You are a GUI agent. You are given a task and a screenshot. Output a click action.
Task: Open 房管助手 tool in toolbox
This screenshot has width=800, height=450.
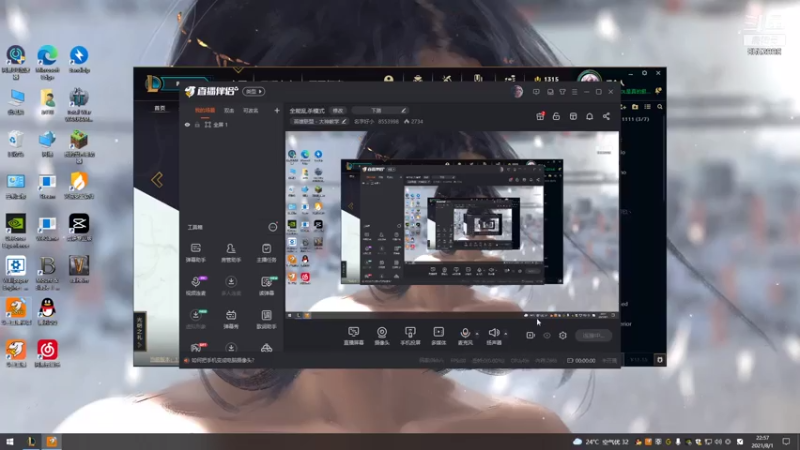pyautogui.click(x=231, y=253)
